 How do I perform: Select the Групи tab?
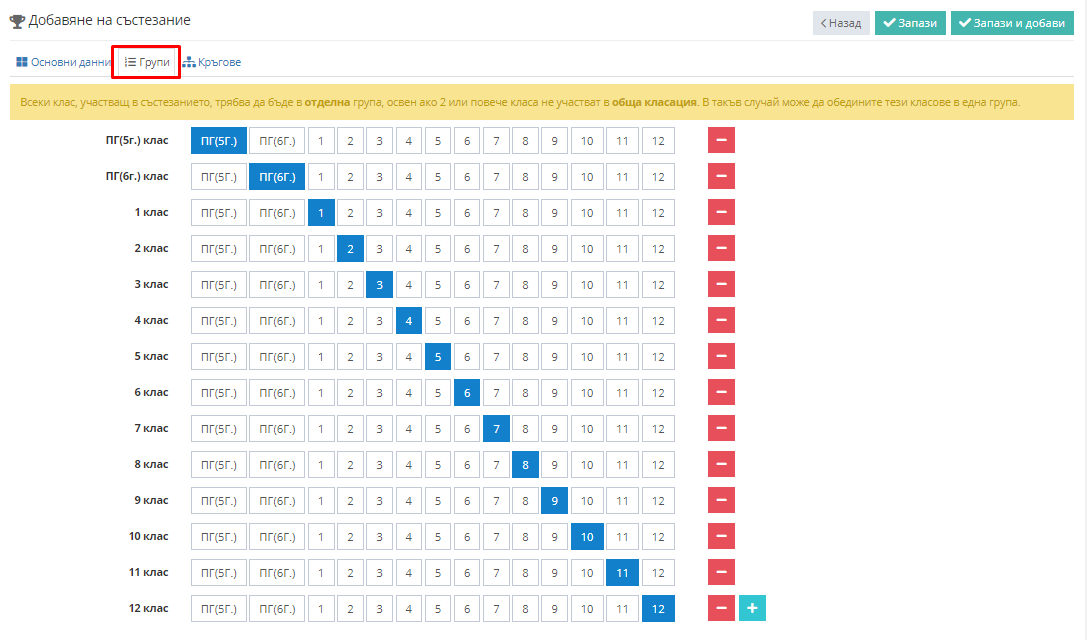coord(146,62)
